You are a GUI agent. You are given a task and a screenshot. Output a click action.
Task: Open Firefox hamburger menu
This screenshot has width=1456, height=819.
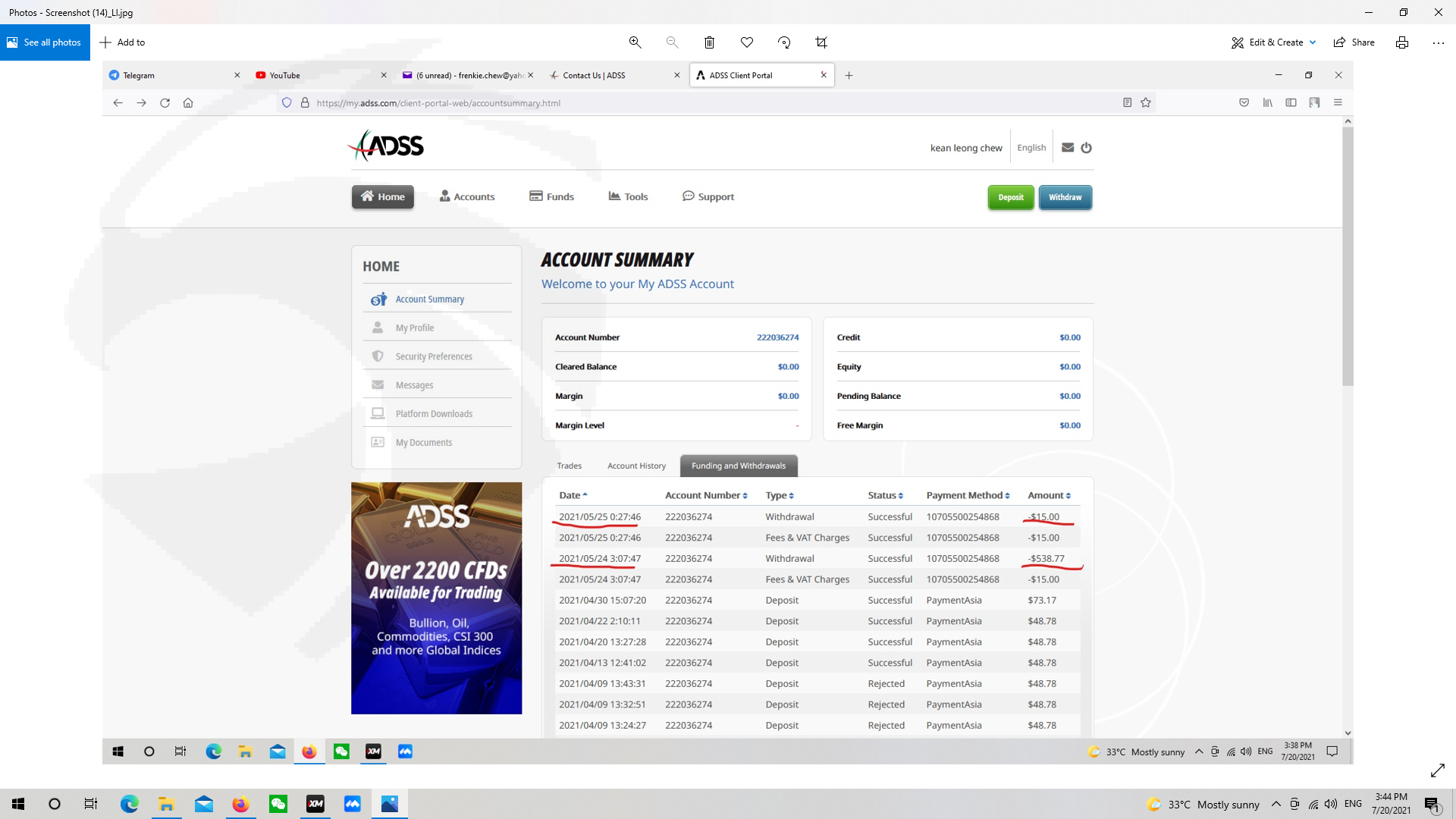[x=1338, y=103]
